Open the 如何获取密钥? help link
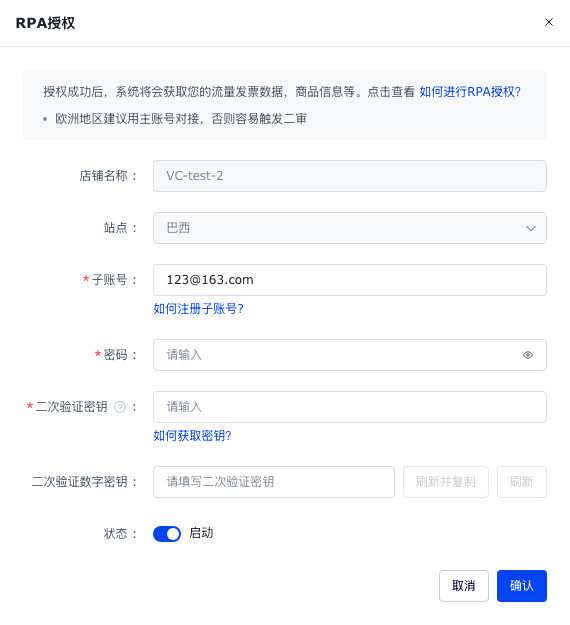The width and height of the screenshot is (570, 625). click(x=193, y=436)
